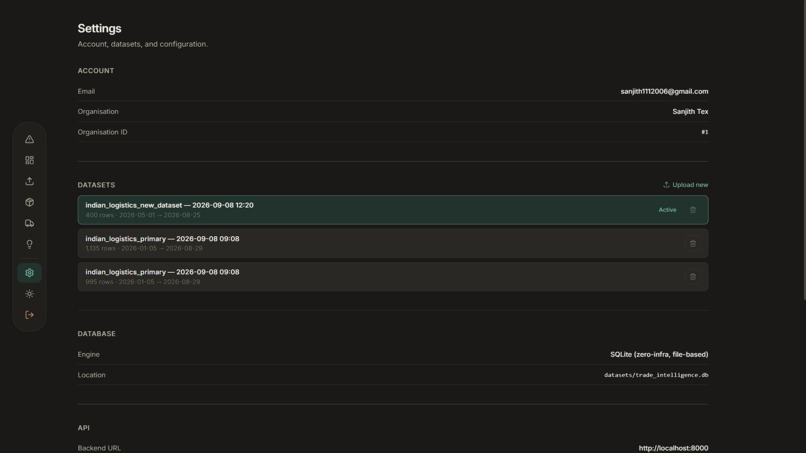Click SQLite (zero-infra, file-based) engine value
The height and width of the screenshot is (453, 806).
coord(659,354)
